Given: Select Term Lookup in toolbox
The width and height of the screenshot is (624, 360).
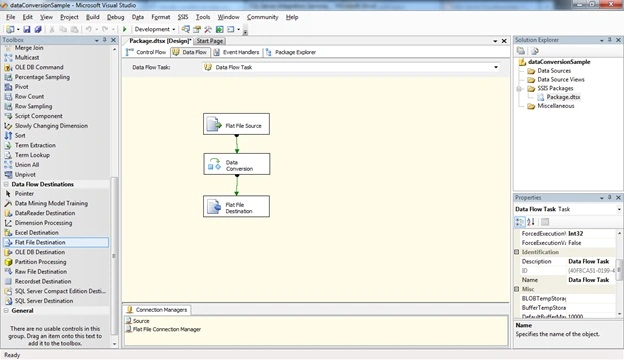Looking at the screenshot, I should 32,155.
